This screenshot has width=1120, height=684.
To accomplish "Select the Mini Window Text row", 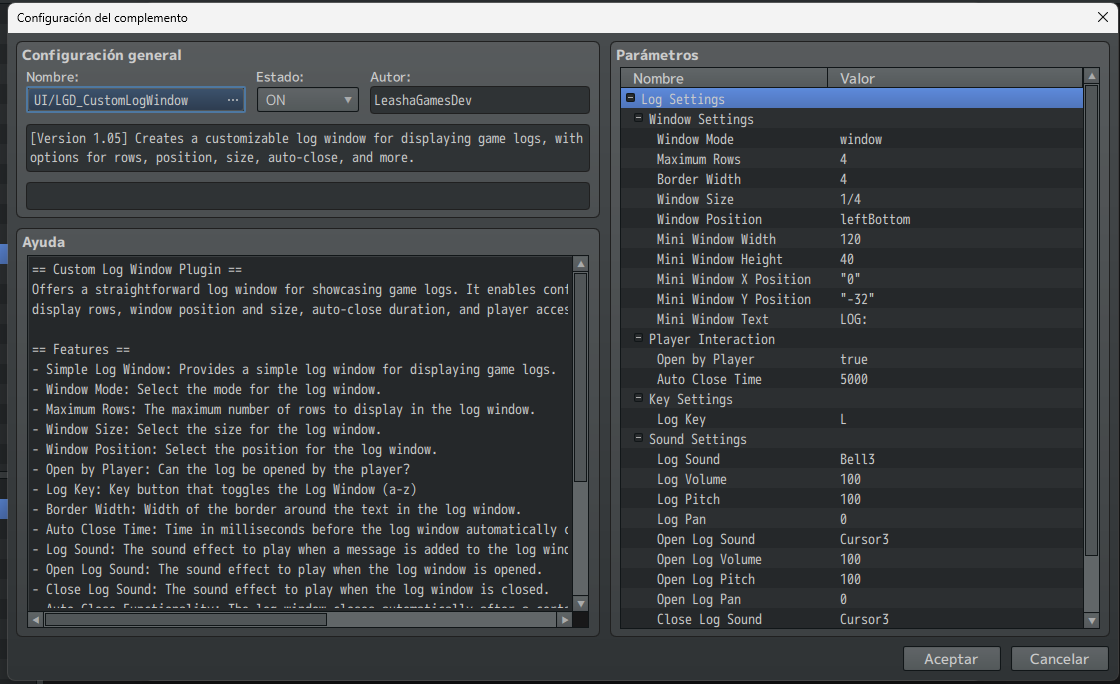I will pyautogui.click(x=852, y=319).
